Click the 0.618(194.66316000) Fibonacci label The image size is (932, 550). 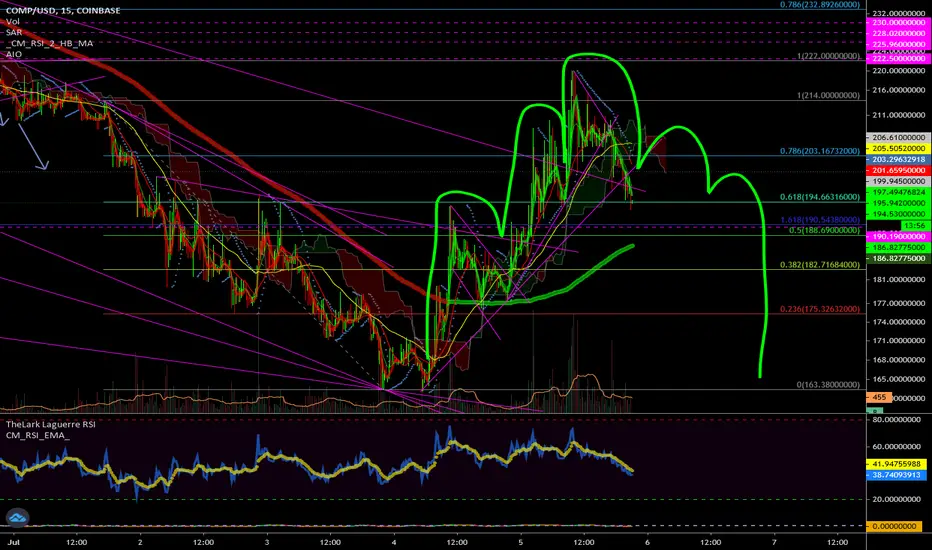820,197
